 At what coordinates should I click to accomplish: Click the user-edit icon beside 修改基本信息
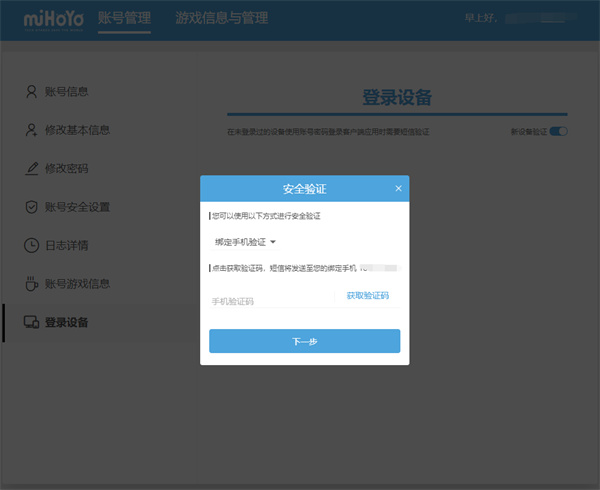(31, 130)
